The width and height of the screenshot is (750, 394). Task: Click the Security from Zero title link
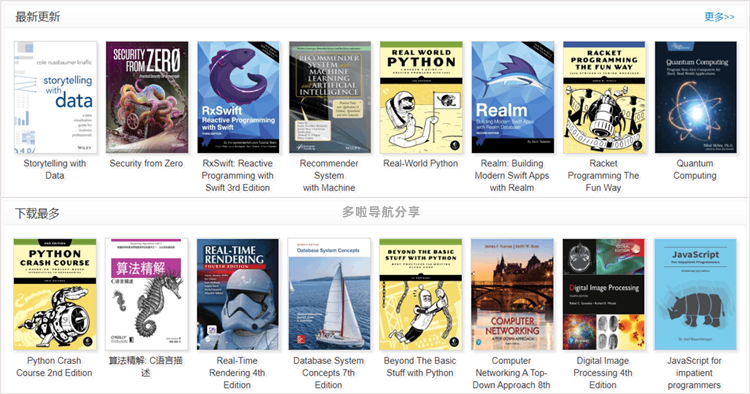click(146, 164)
